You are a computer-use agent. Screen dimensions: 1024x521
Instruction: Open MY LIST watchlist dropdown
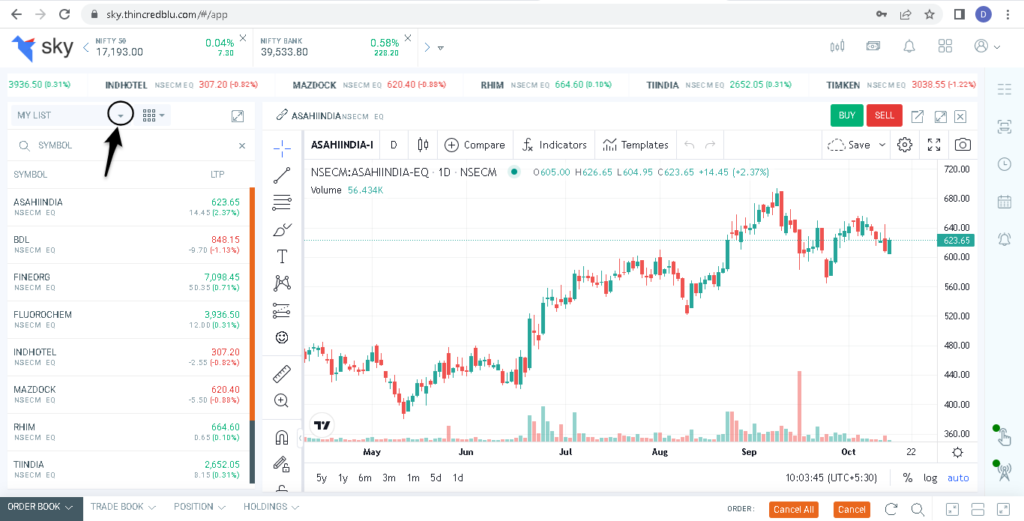[x=120, y=116]
